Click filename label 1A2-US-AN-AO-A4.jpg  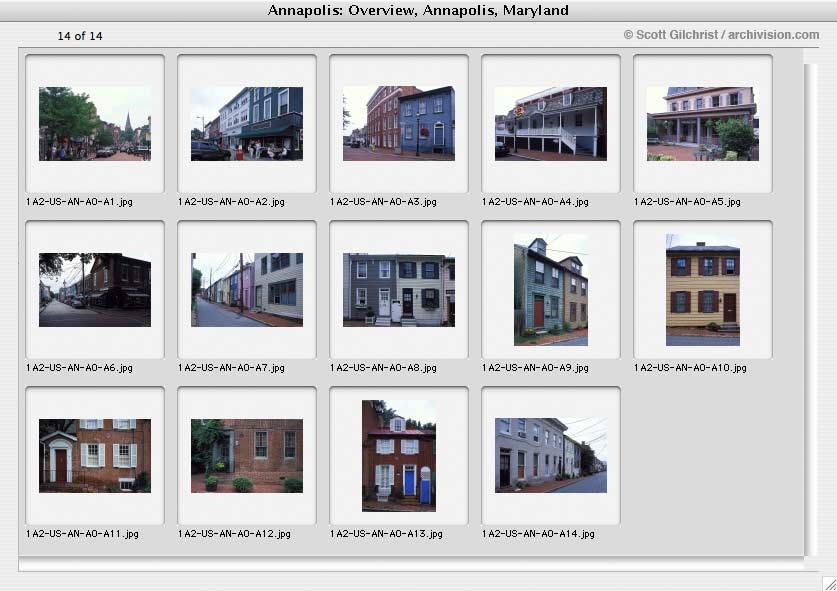pos(535,202)
